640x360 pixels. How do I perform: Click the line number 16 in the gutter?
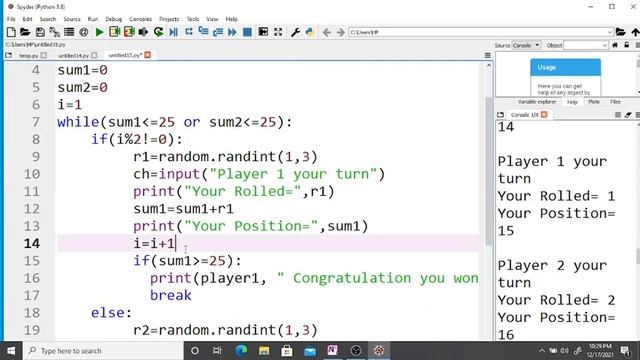pos(31,278)
